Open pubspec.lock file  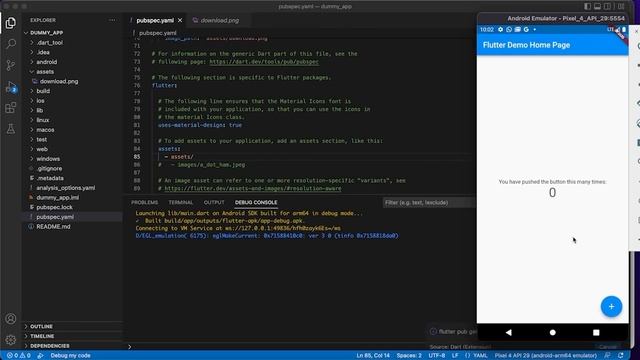point(54,207)
